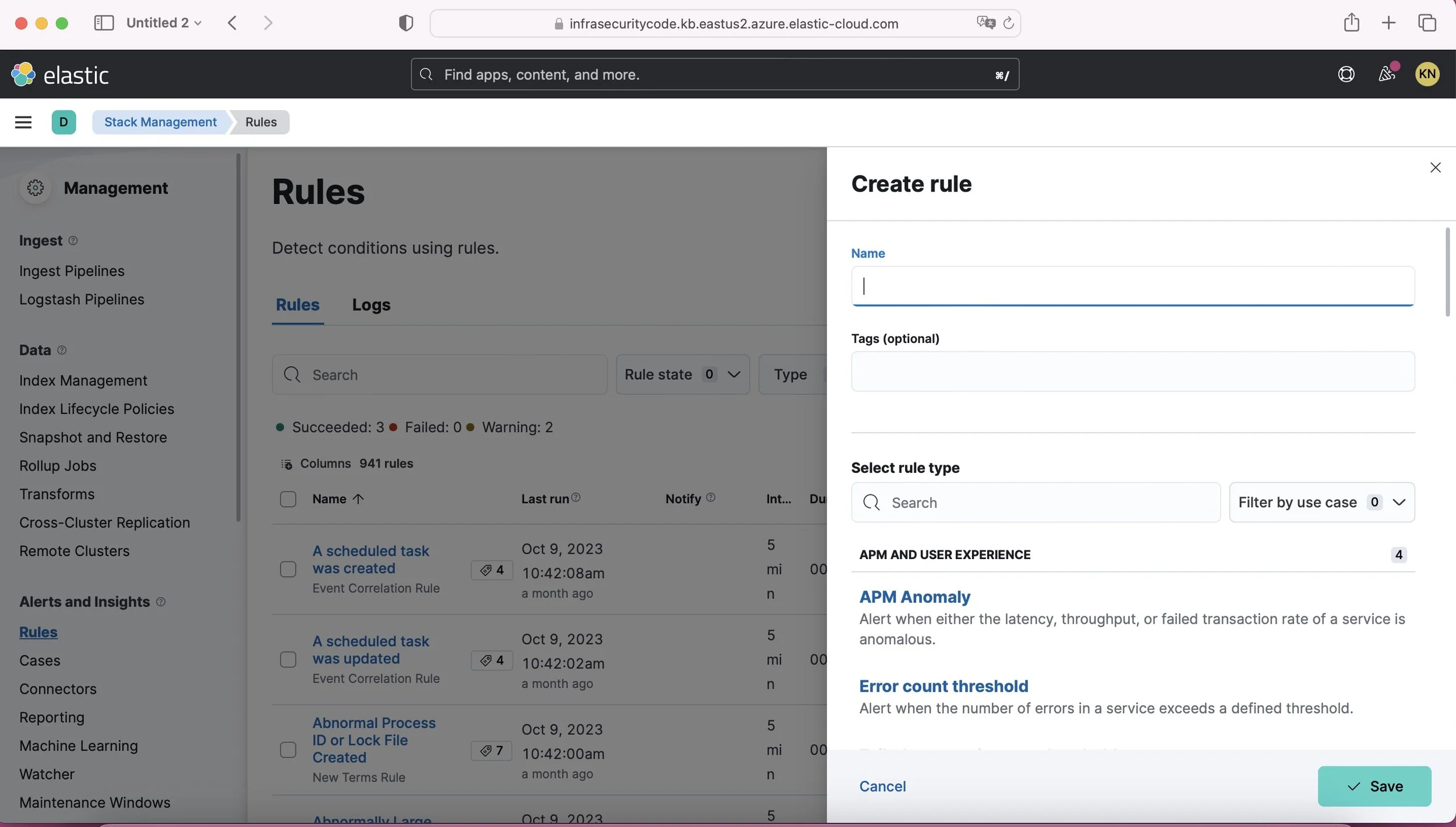Open the announcements party-popper icon with notification dot
This screenshot has height=827, width=1456.
pyautogui.click(x=1387, y=74)
